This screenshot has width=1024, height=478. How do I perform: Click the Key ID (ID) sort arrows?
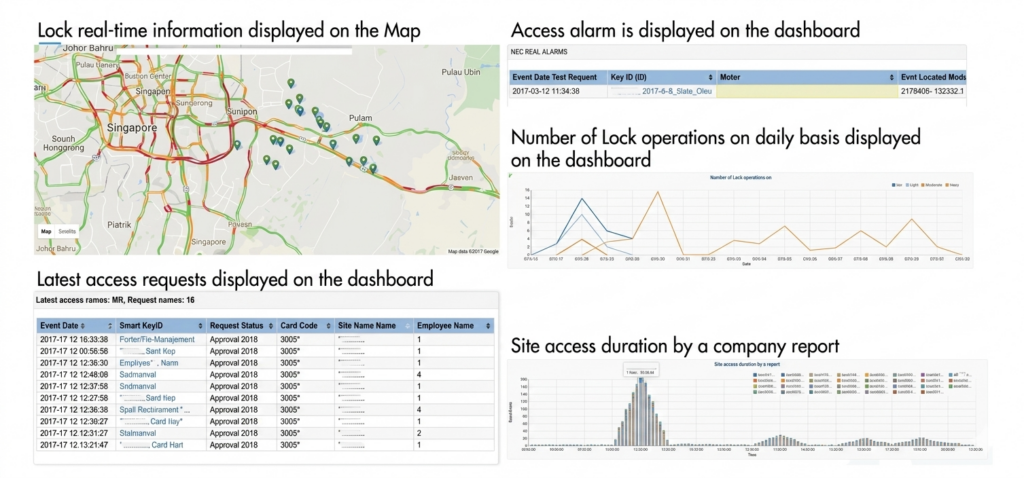[x=711, y=77]
